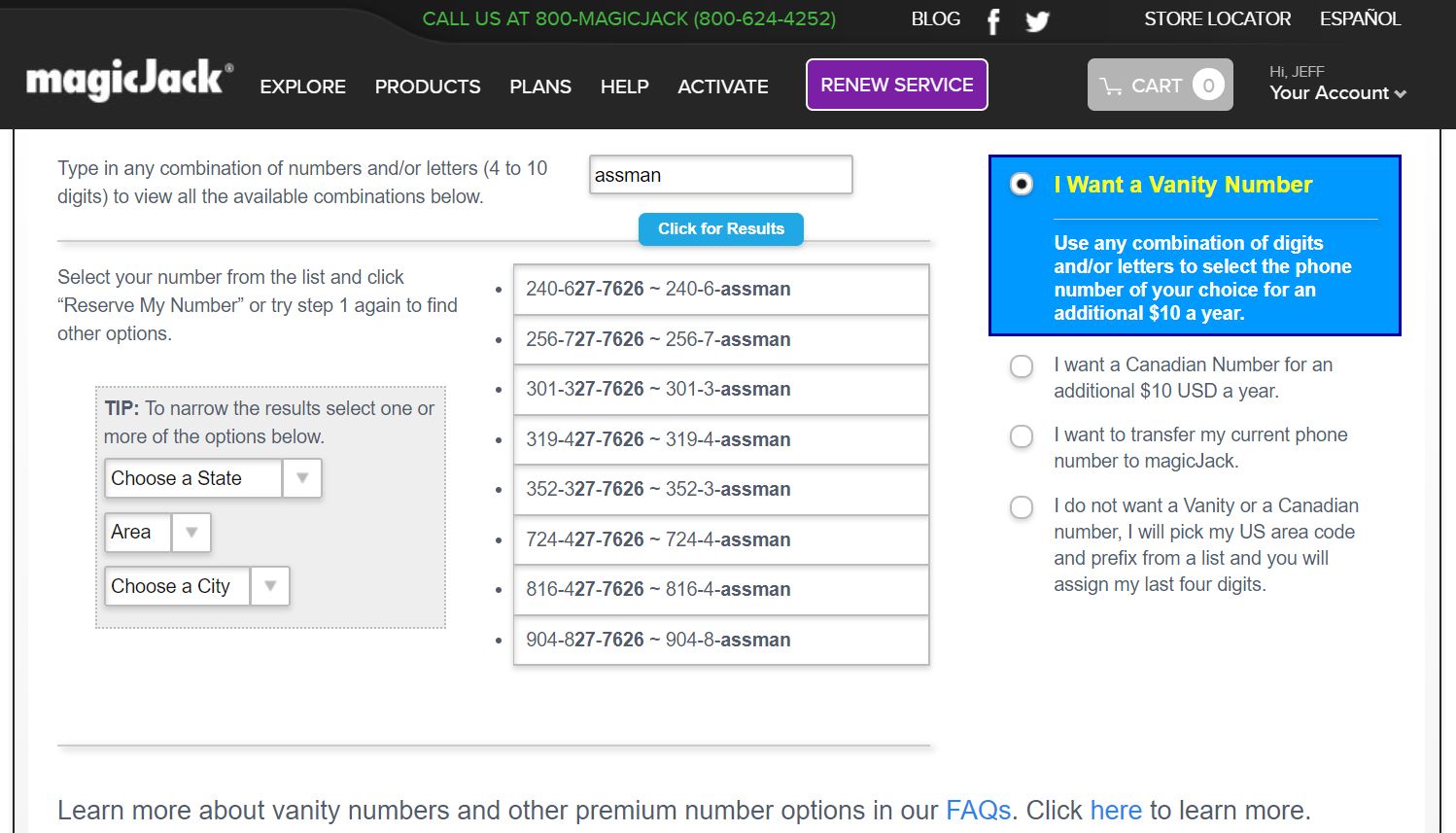
Task: Click the Click for Results button
Action: click(x=720, y=229)
